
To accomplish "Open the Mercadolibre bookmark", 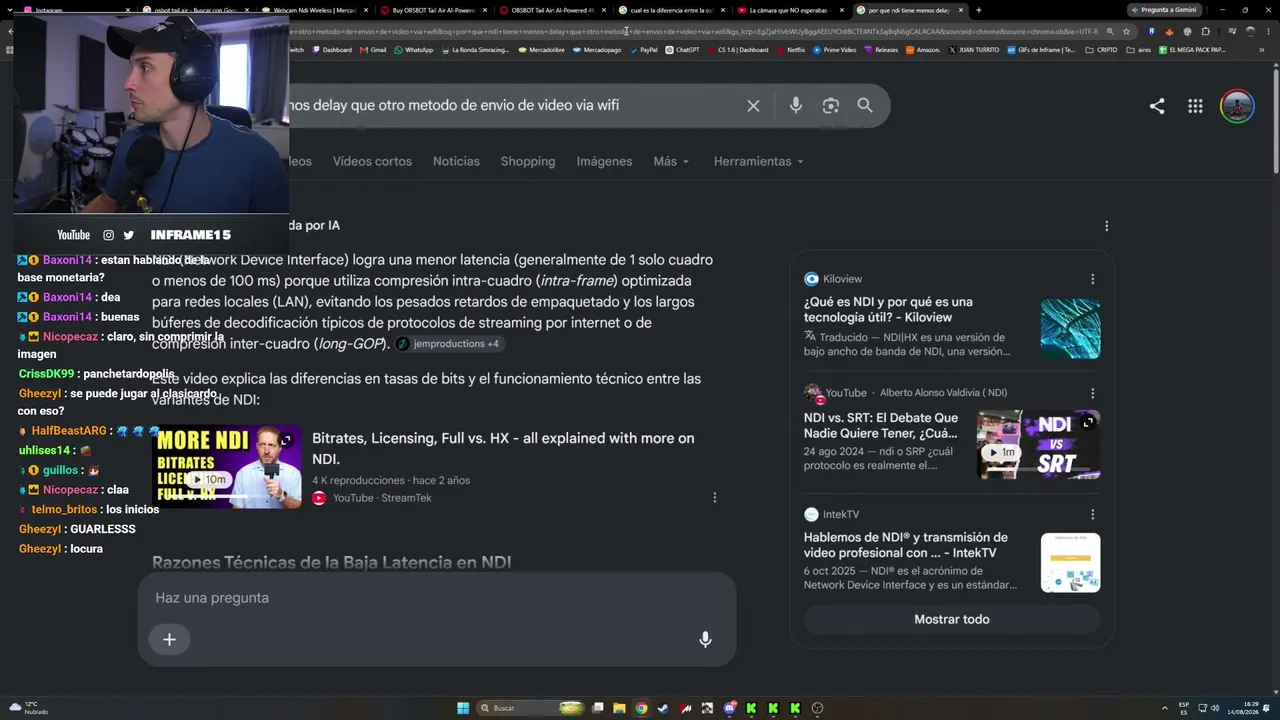I will [542, 50].
